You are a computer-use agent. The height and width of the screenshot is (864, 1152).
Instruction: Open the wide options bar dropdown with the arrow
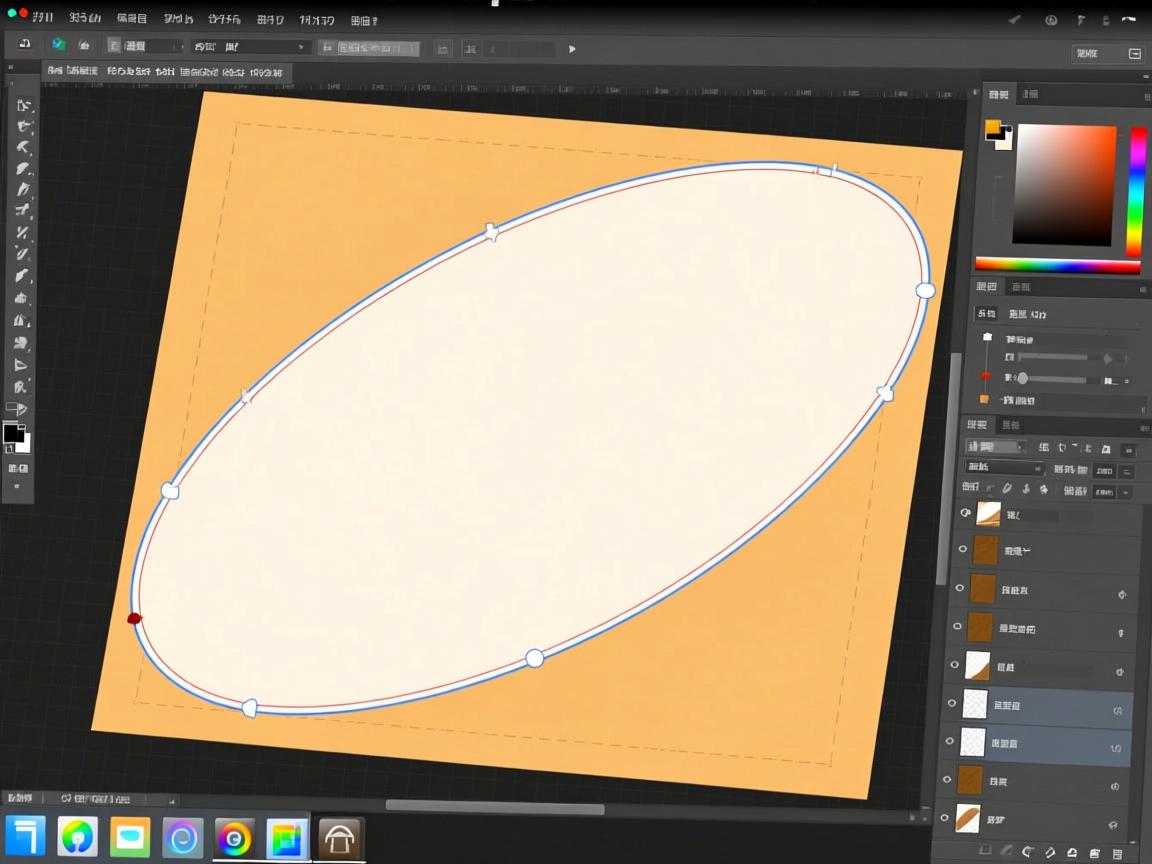click(250, 47)
